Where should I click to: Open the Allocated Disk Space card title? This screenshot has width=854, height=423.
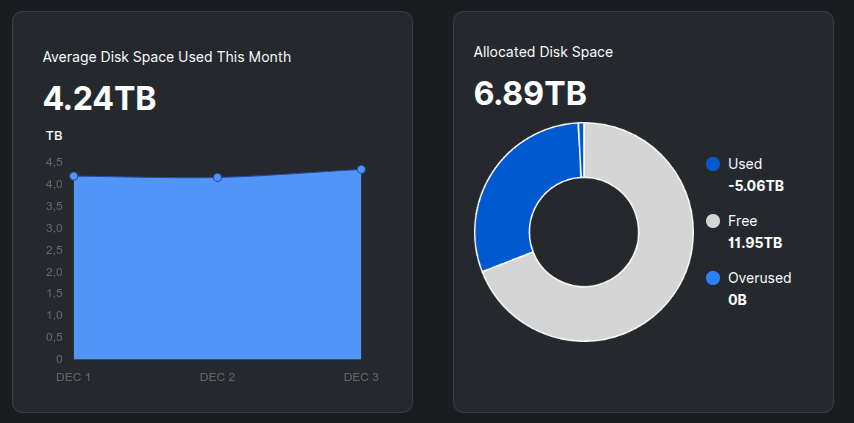543,51
